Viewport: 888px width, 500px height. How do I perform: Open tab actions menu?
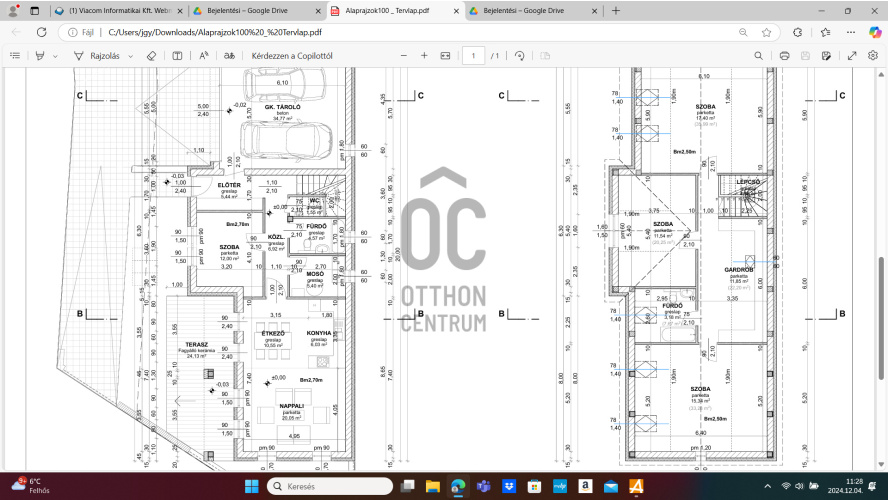tap(35, 10)
